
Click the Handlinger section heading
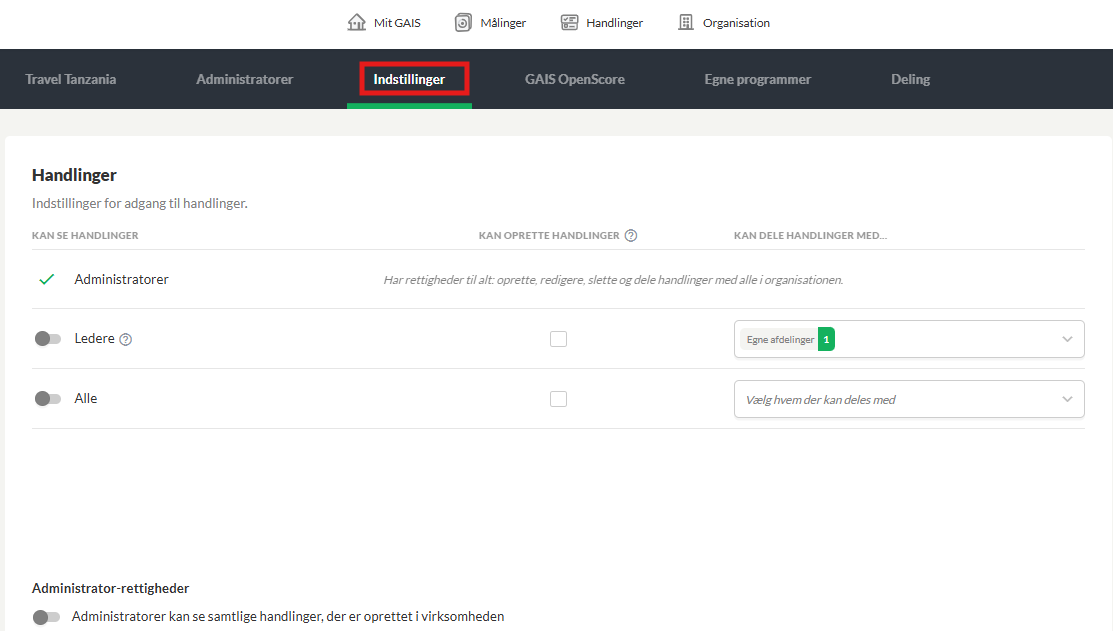(x=75, y=175)
